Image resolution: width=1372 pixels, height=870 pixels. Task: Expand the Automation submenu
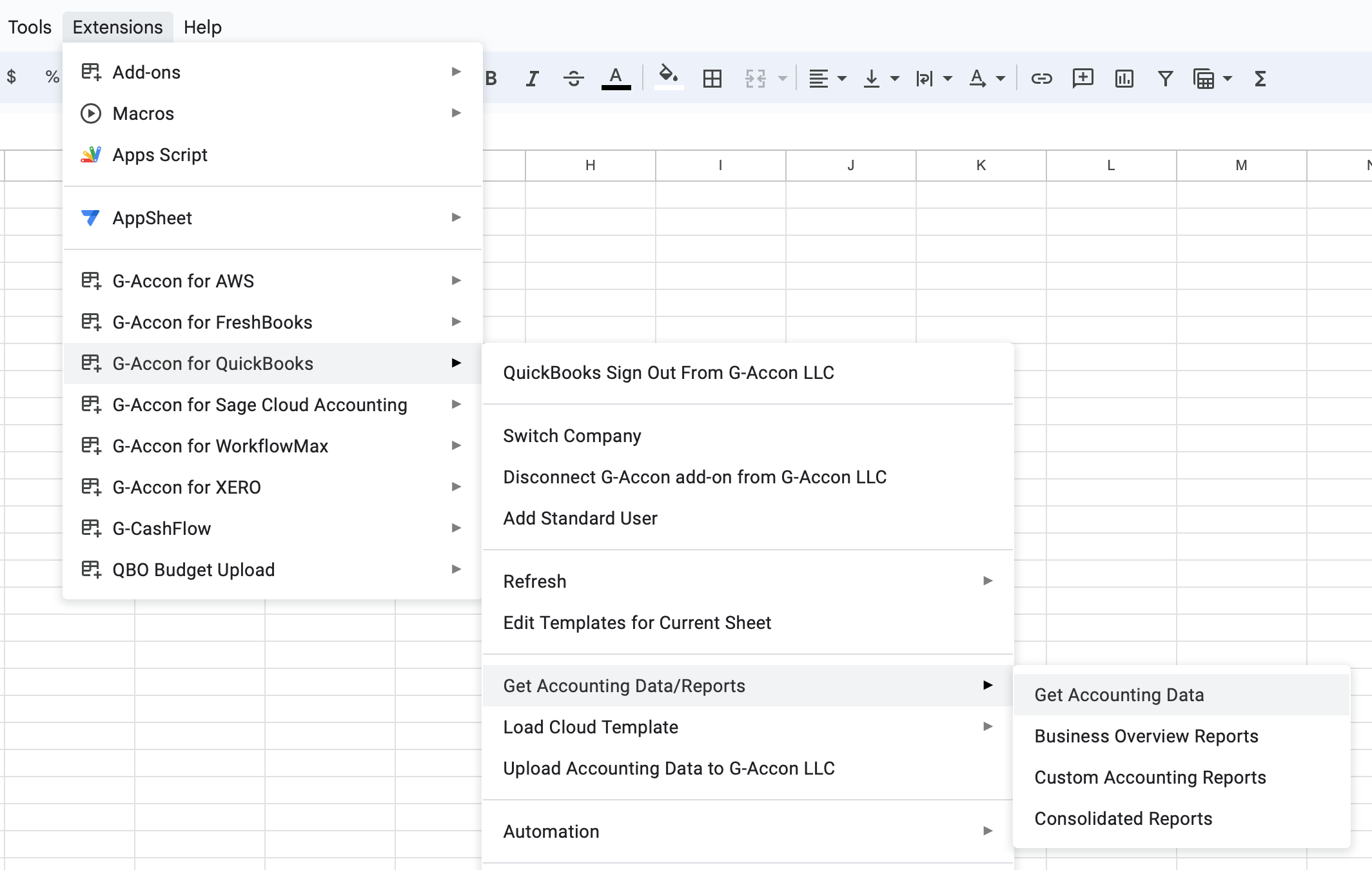(748, 831)
